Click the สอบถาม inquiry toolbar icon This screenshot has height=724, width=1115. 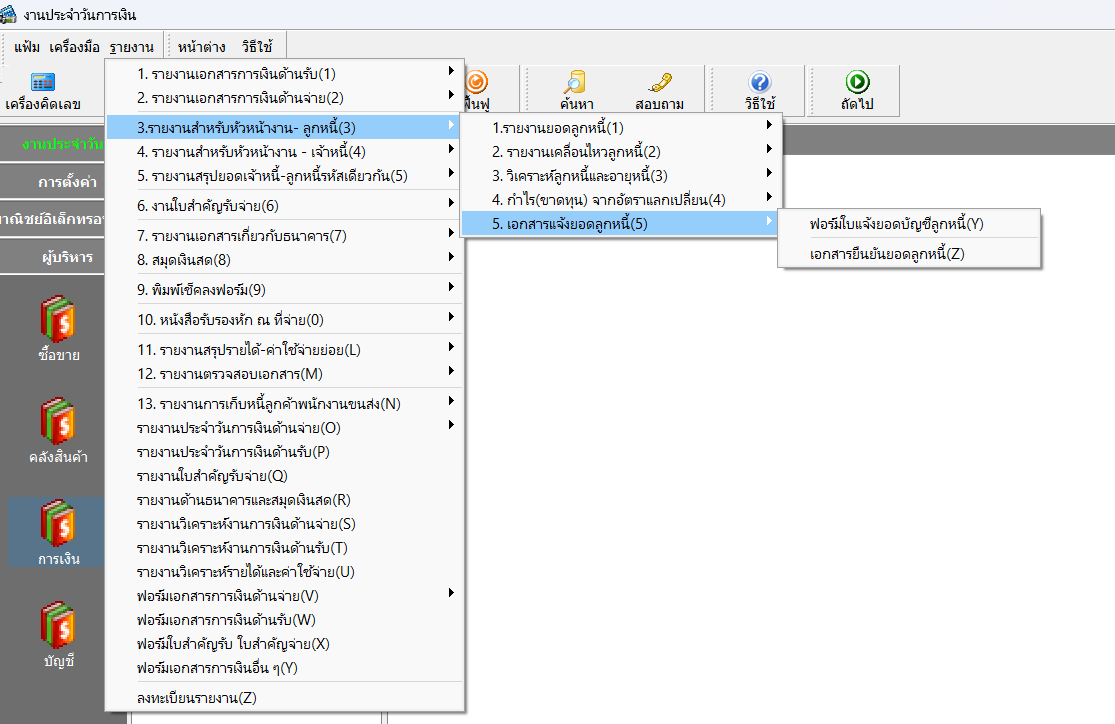[659, 90]
